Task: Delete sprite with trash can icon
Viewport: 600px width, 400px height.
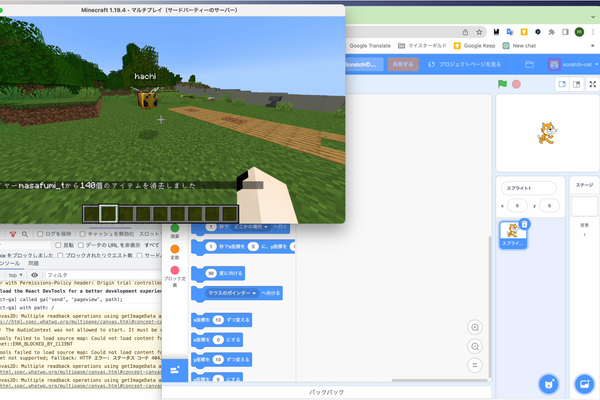Action: click(x=525, y=224)
